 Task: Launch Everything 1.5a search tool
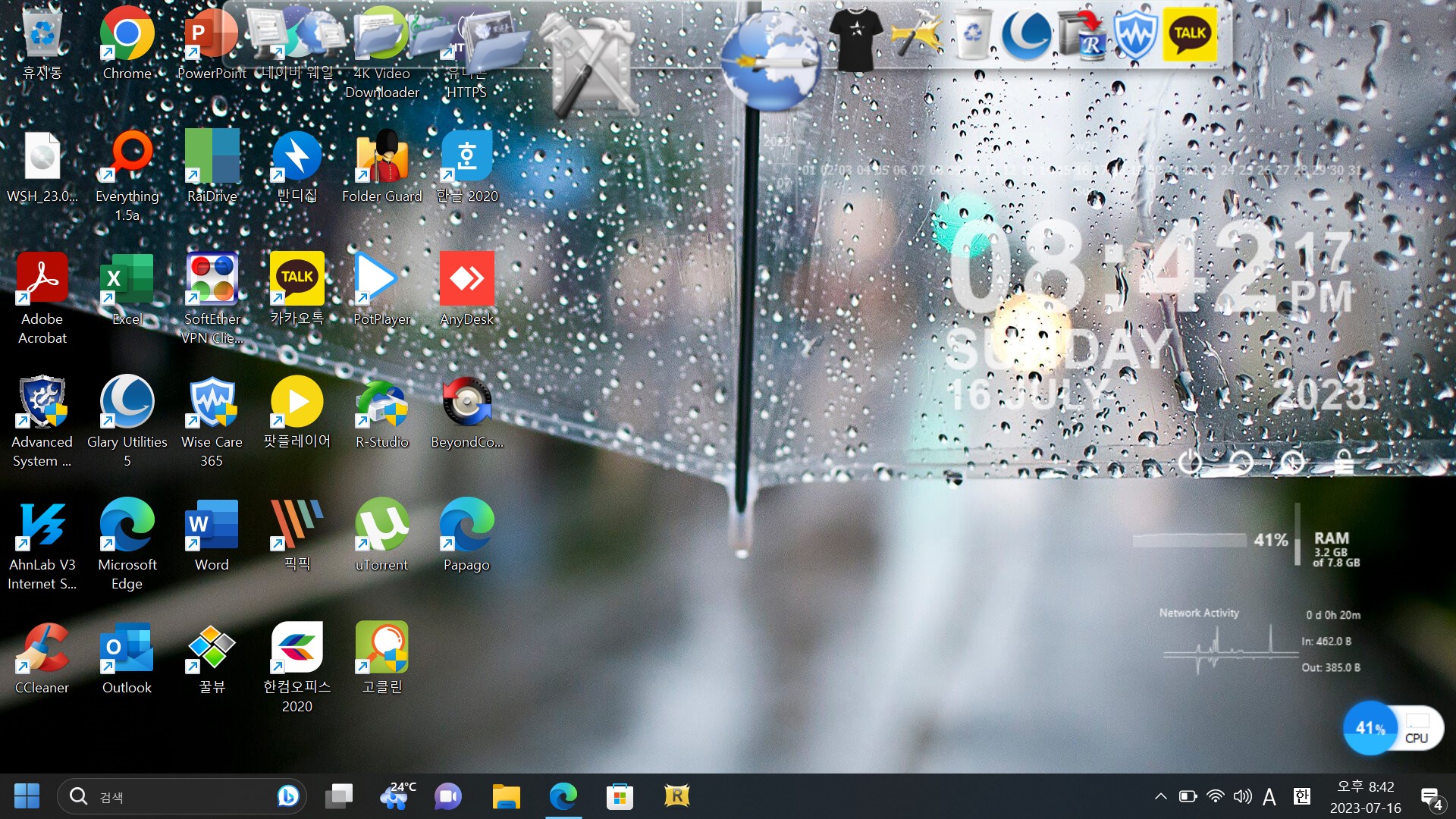(127, 176)
